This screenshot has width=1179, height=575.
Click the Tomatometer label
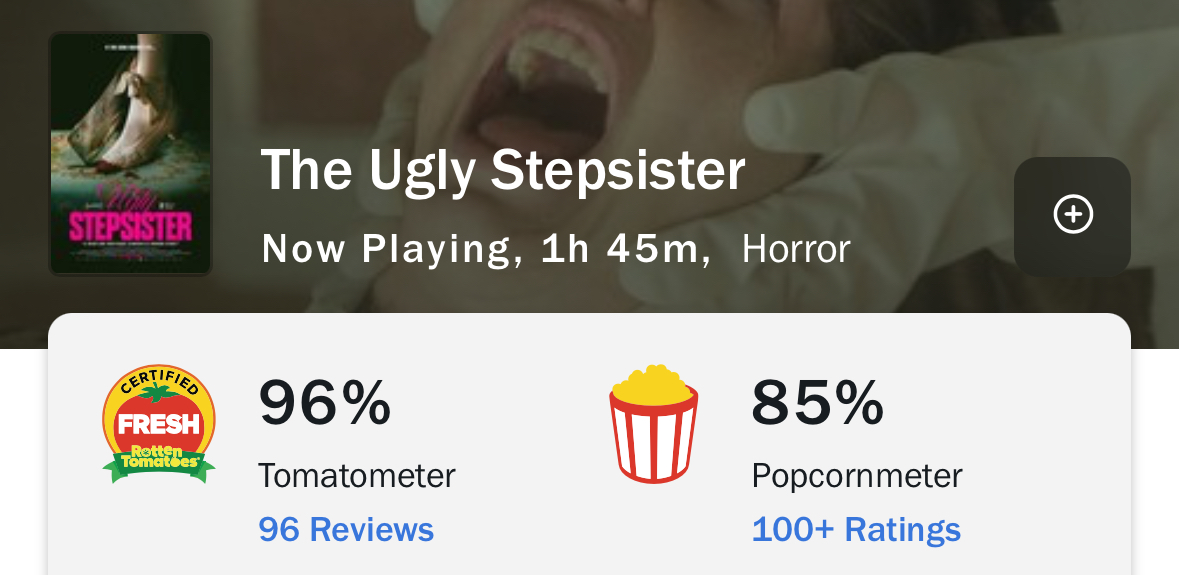coord(357,475)
